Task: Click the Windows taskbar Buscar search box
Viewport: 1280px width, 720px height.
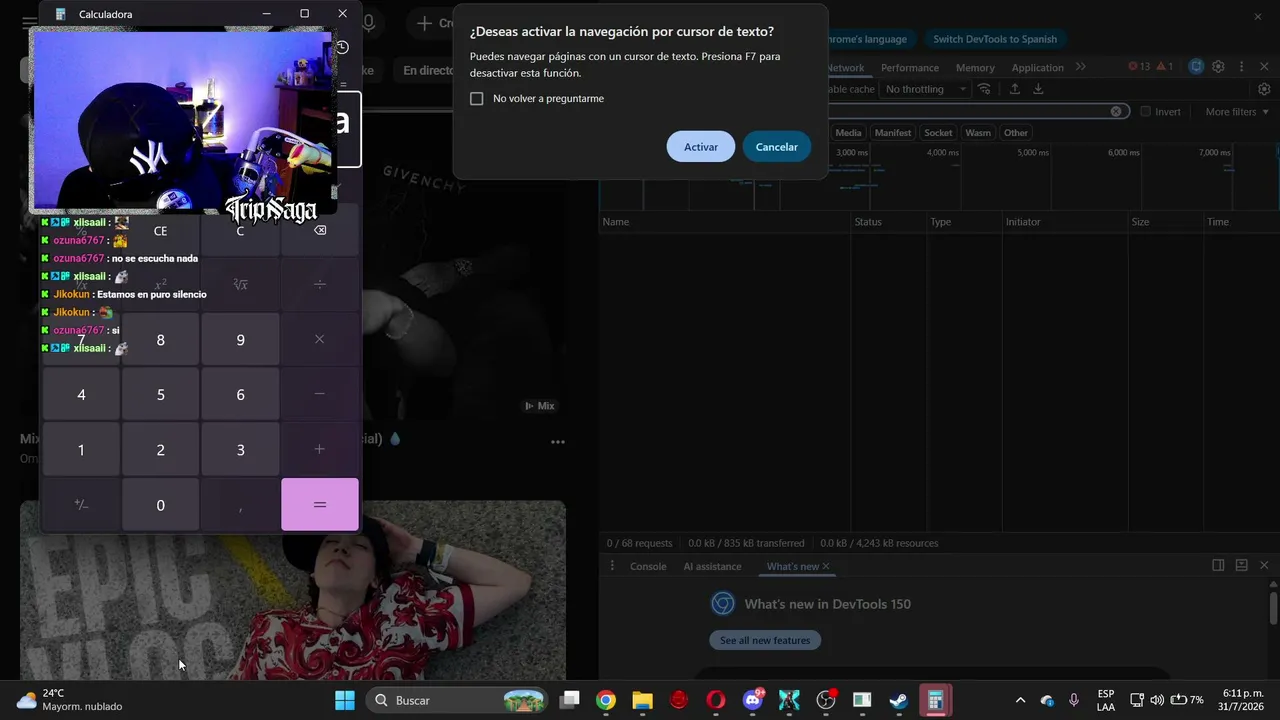Action: 457,700
